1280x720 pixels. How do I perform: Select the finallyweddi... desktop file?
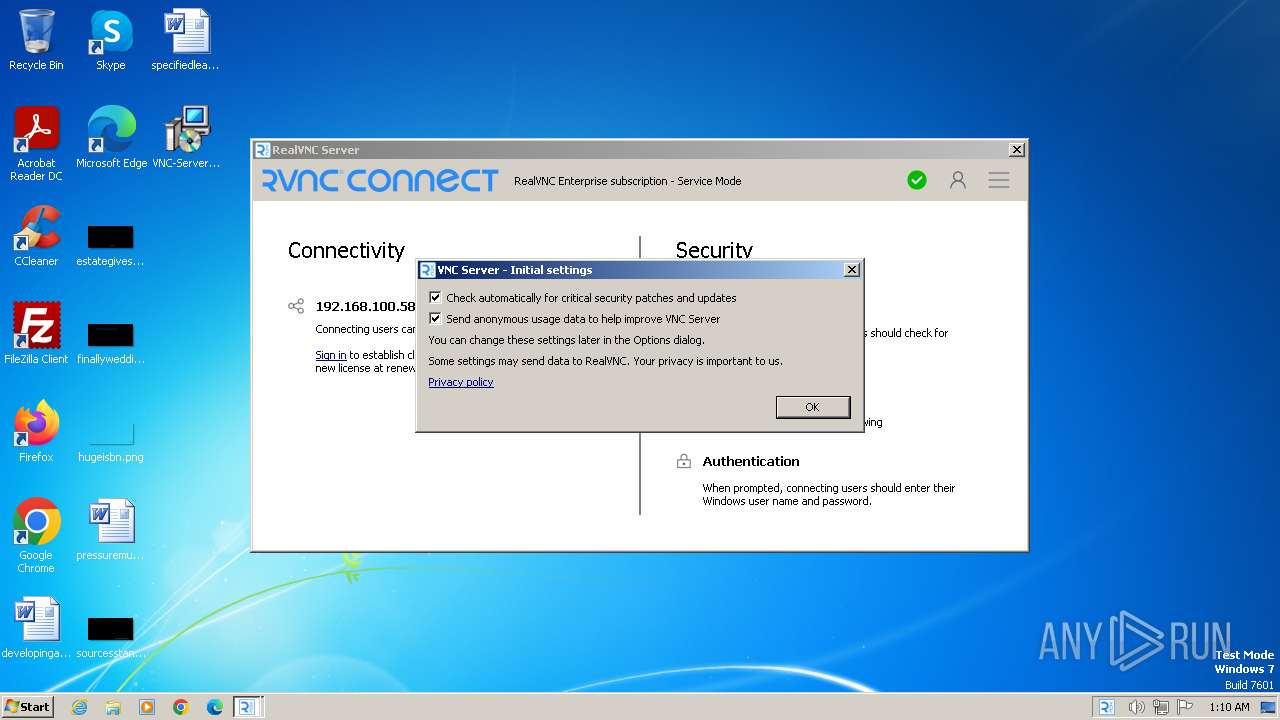[x=111, y=344]
